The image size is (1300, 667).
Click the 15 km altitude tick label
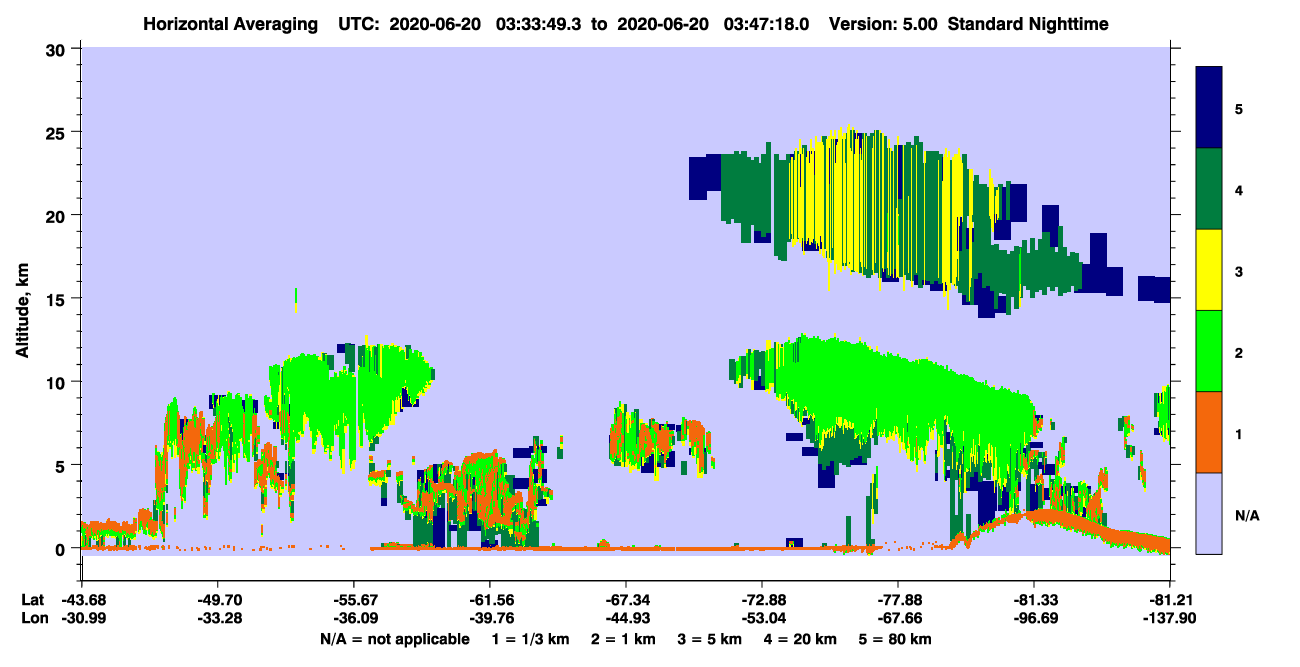pos(57,299)
